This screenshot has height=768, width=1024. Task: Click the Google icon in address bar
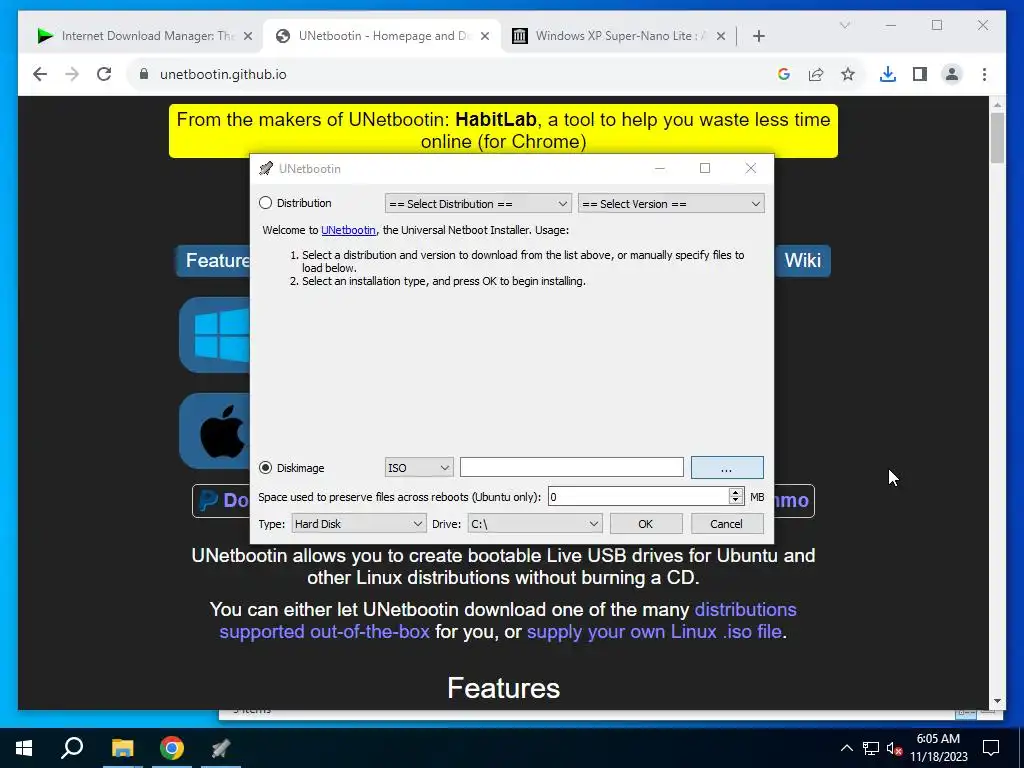(x=784, y=74)
